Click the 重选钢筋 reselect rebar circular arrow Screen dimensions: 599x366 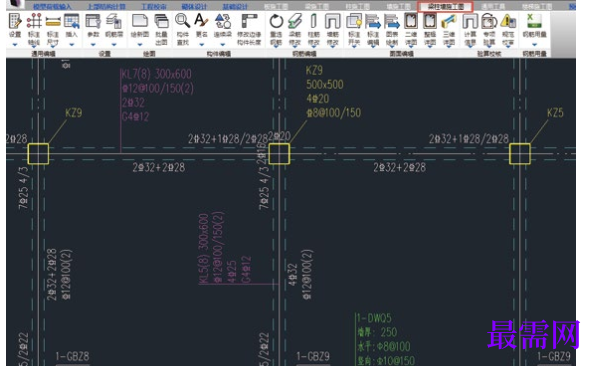[x=276, y=21]
